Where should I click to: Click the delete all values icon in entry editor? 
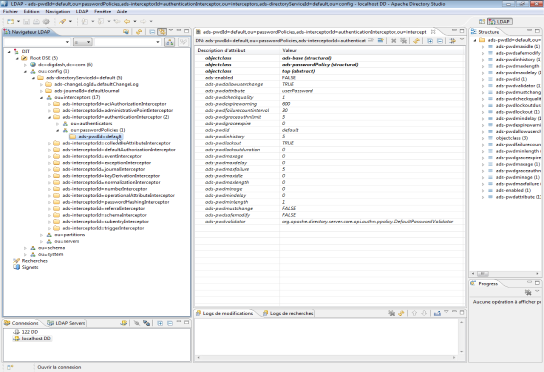(x=403, y=41)
